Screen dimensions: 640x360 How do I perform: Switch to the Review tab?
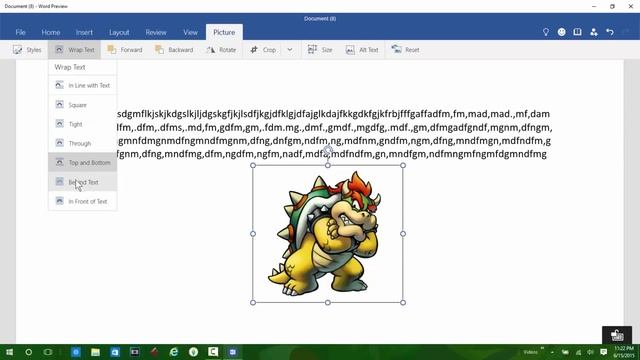point(156,32)
